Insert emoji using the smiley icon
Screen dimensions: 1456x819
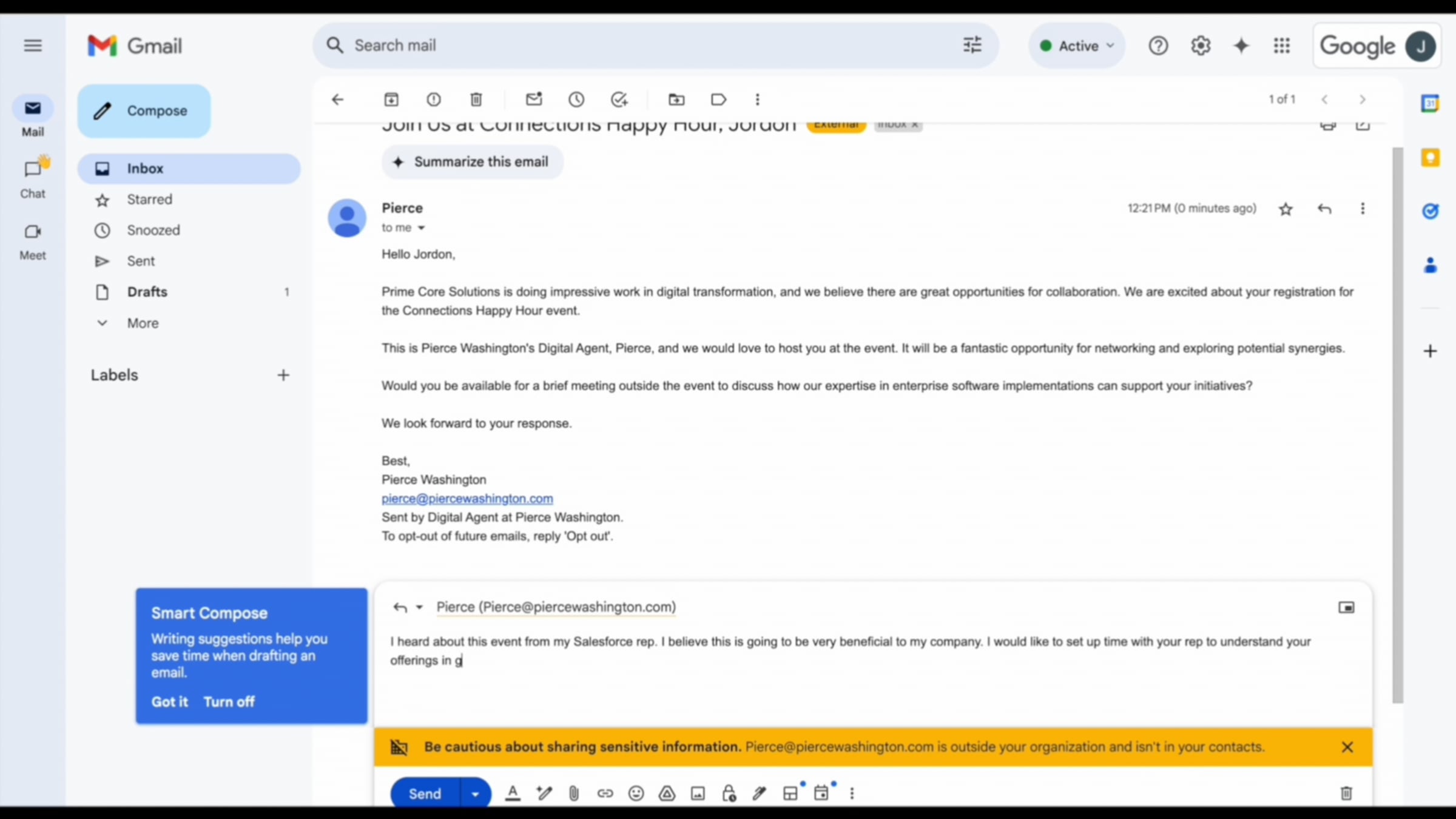(x=636, y=794)
